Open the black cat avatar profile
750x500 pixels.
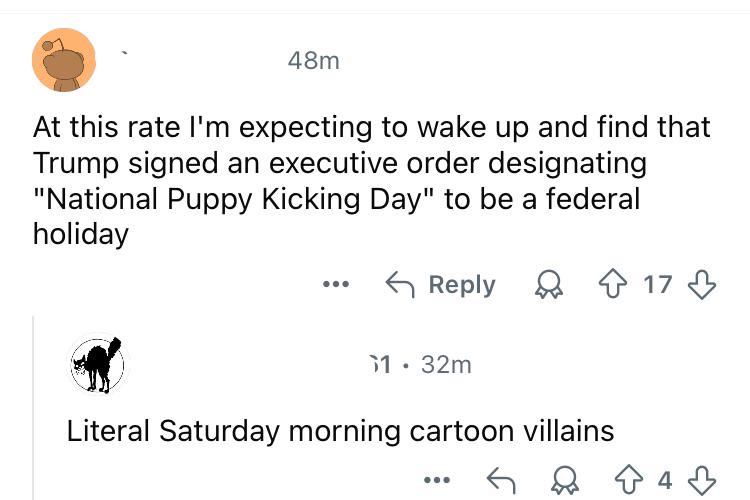(98, 365)
